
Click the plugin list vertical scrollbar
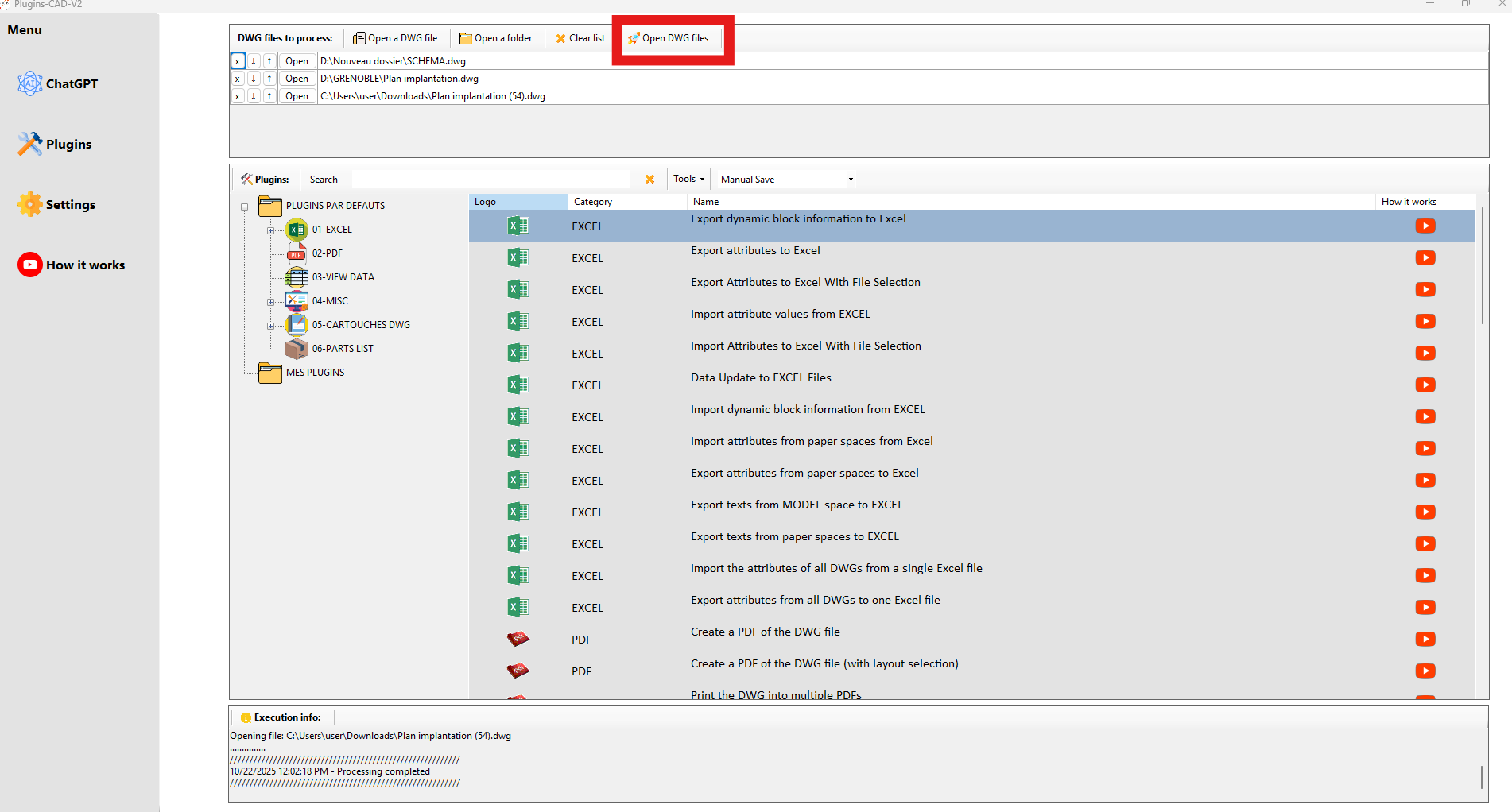click(x=1482, y=266)
